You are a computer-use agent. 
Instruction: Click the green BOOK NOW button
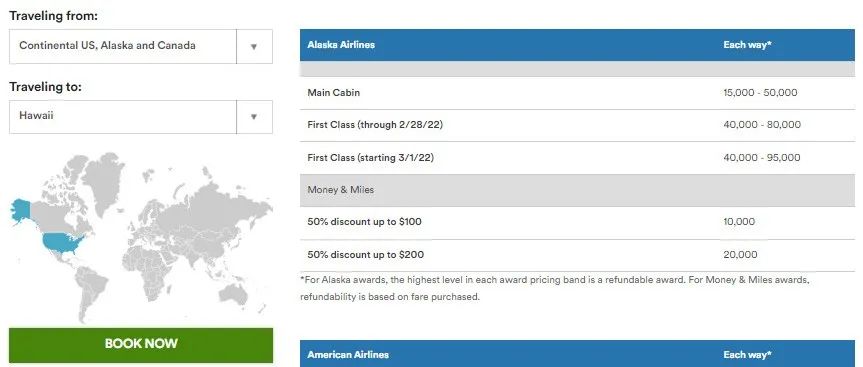pos(141,344)
